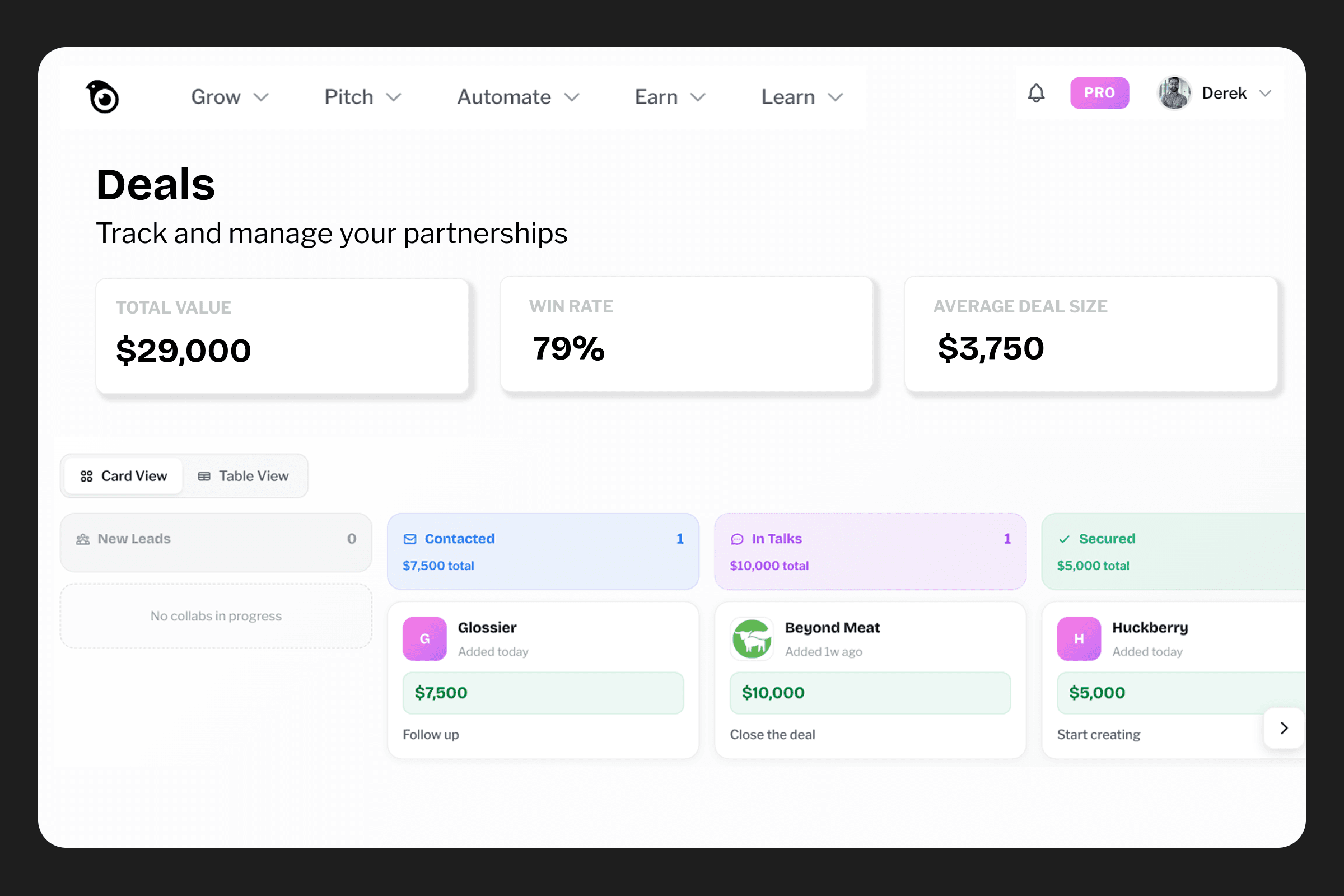Select Card View mode
This screenshot has height=896, width=1344.
click(122, 475)
